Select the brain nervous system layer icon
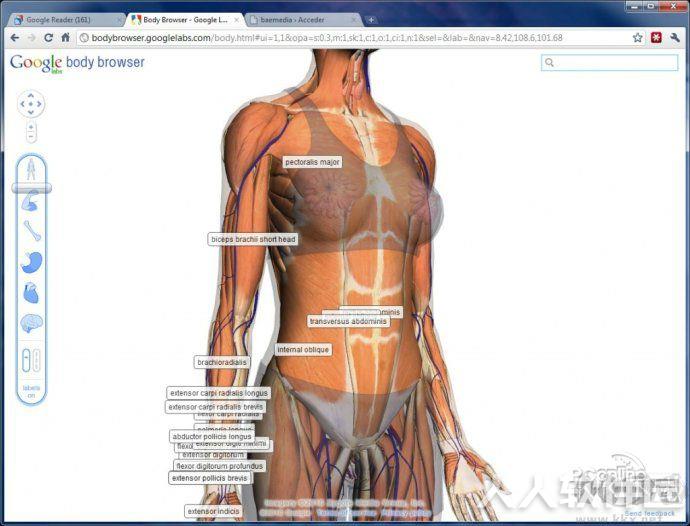This screenshot has height=526, width=690. pos(31,323)
